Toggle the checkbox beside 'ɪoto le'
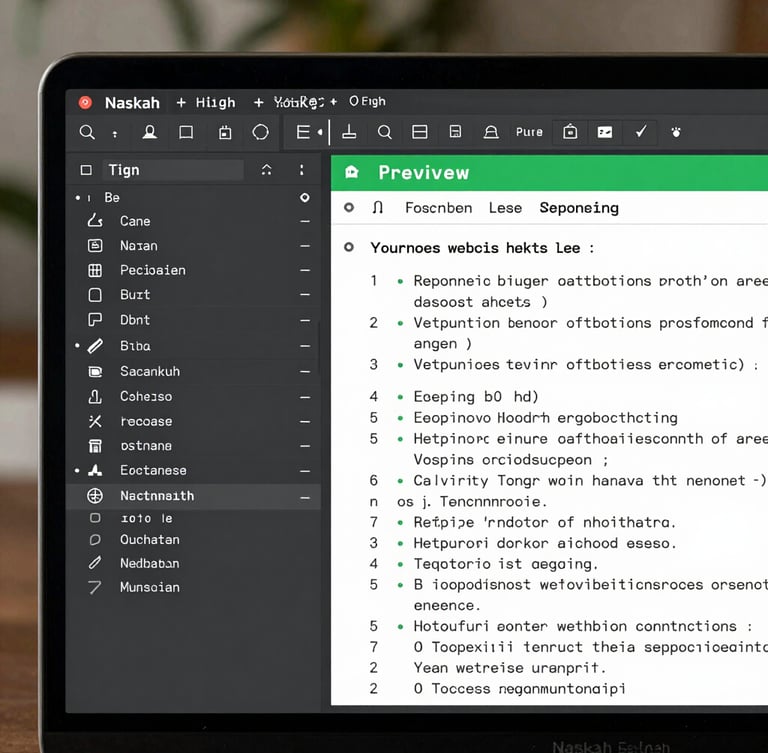The height and width of the screenshot is (753, 768). click(x=96, y=518)
